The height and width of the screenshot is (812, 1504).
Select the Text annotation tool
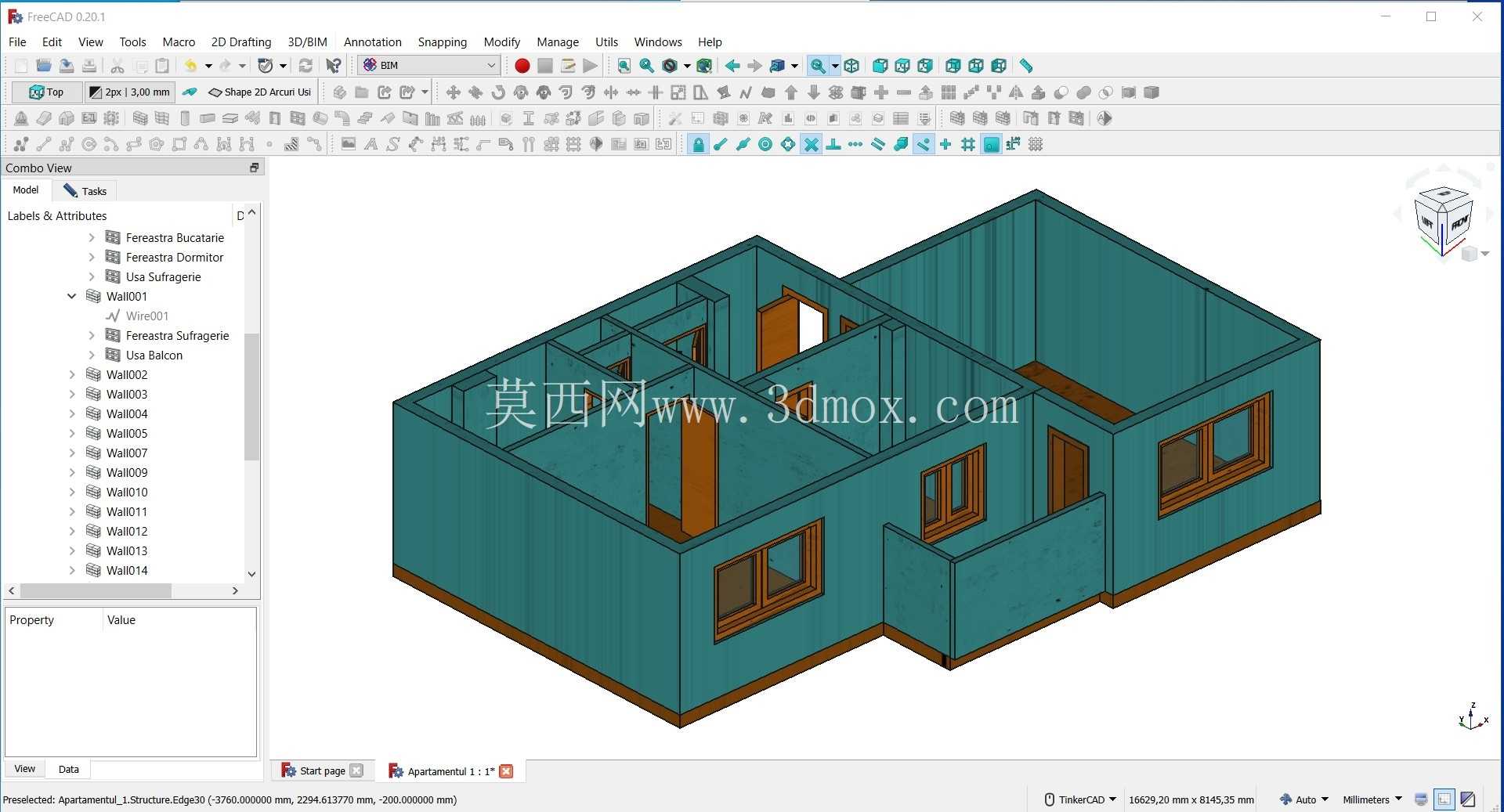coord(371,144)
